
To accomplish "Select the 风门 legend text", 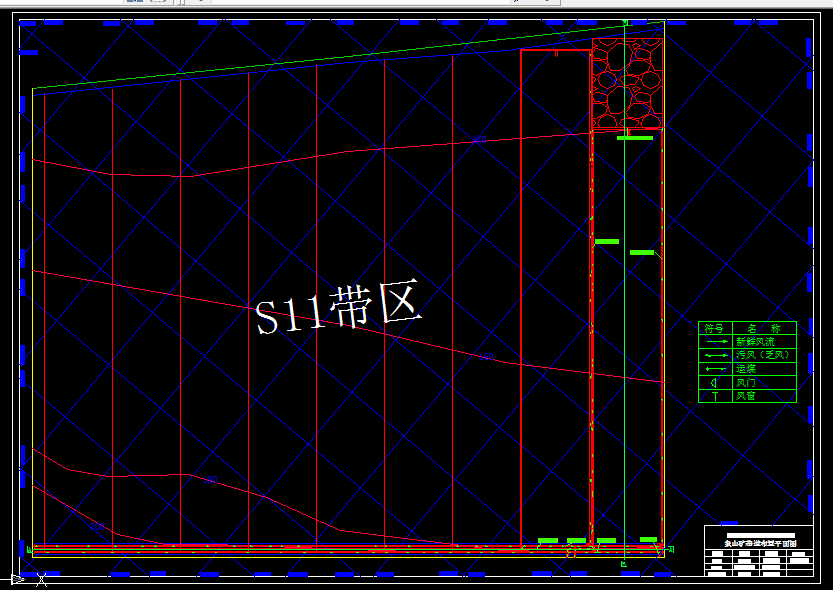I will click(x=746, y=382).
